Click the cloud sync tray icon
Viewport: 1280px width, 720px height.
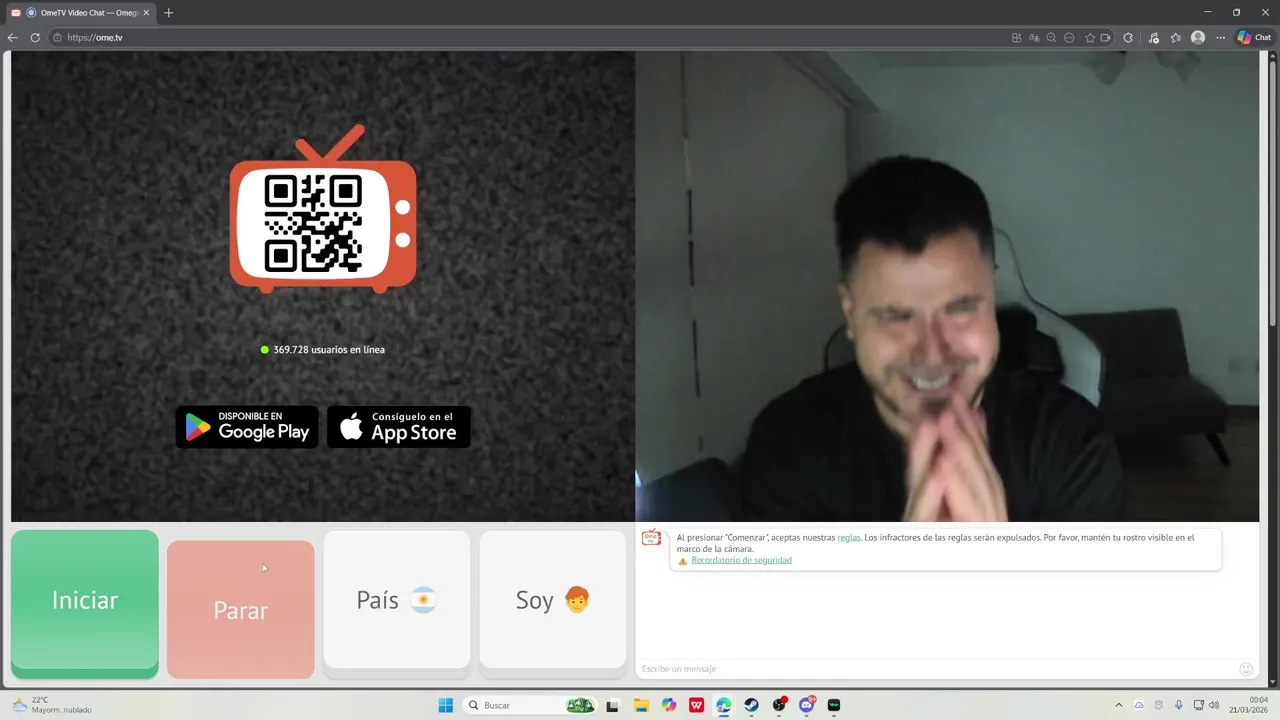[1138, 705]
